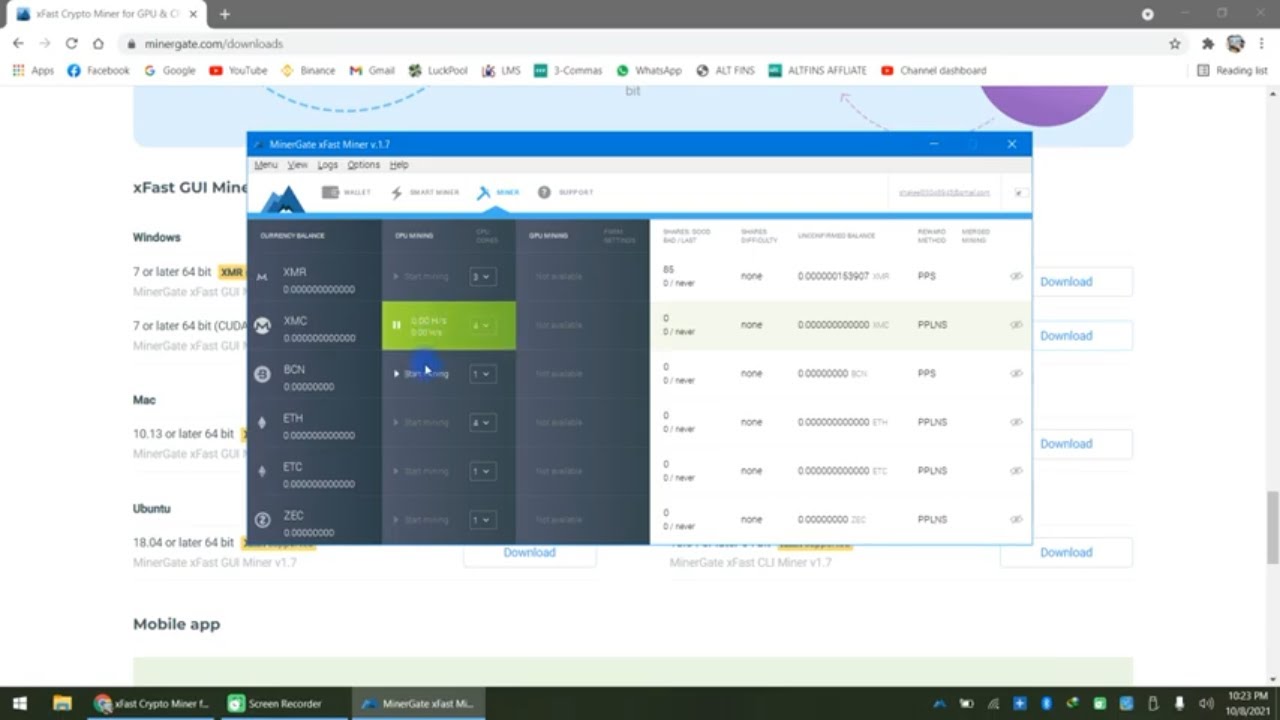Click the Chrome back arrow

tap(18, 44)
